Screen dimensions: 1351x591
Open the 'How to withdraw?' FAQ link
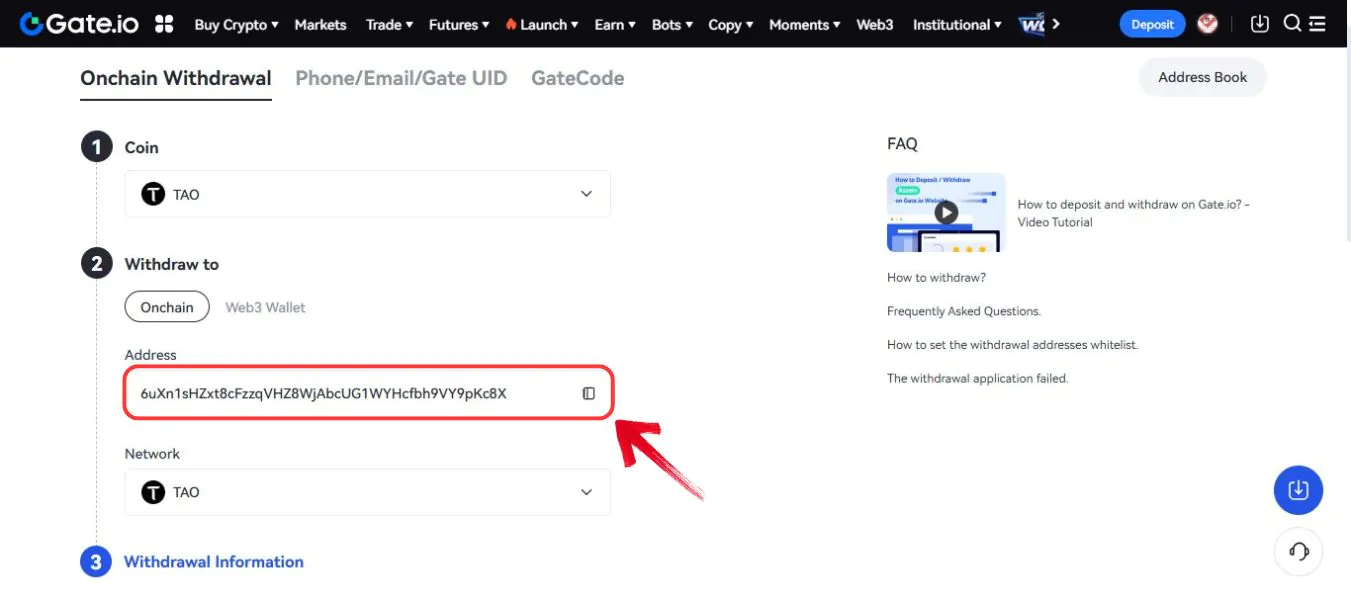pos(936,277)
